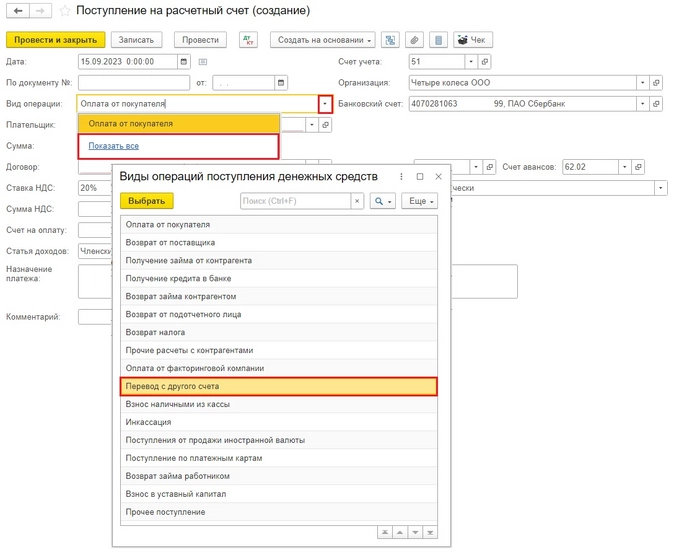The height and width of the screenshot is (555, 674).
Task: Click the Чек receipt button
Action: tap(475, 40)
